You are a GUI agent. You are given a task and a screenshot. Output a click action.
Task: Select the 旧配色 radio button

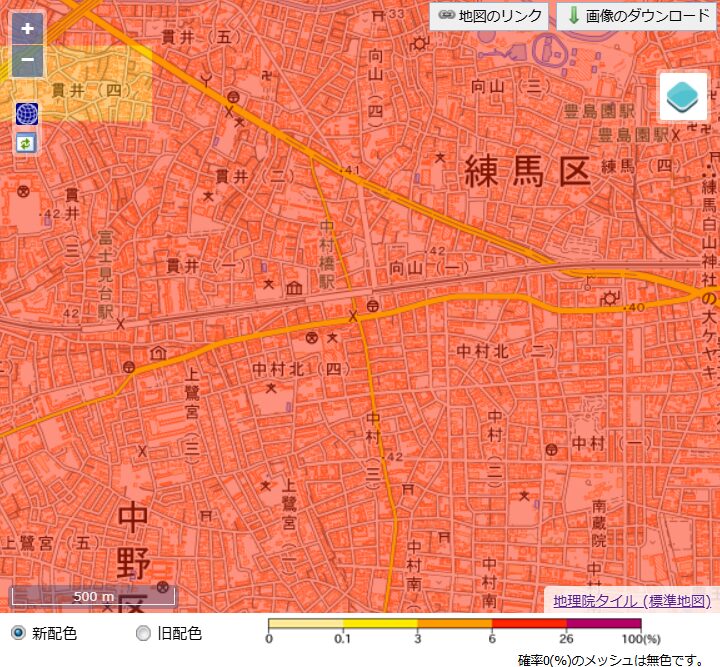point(143,633)
